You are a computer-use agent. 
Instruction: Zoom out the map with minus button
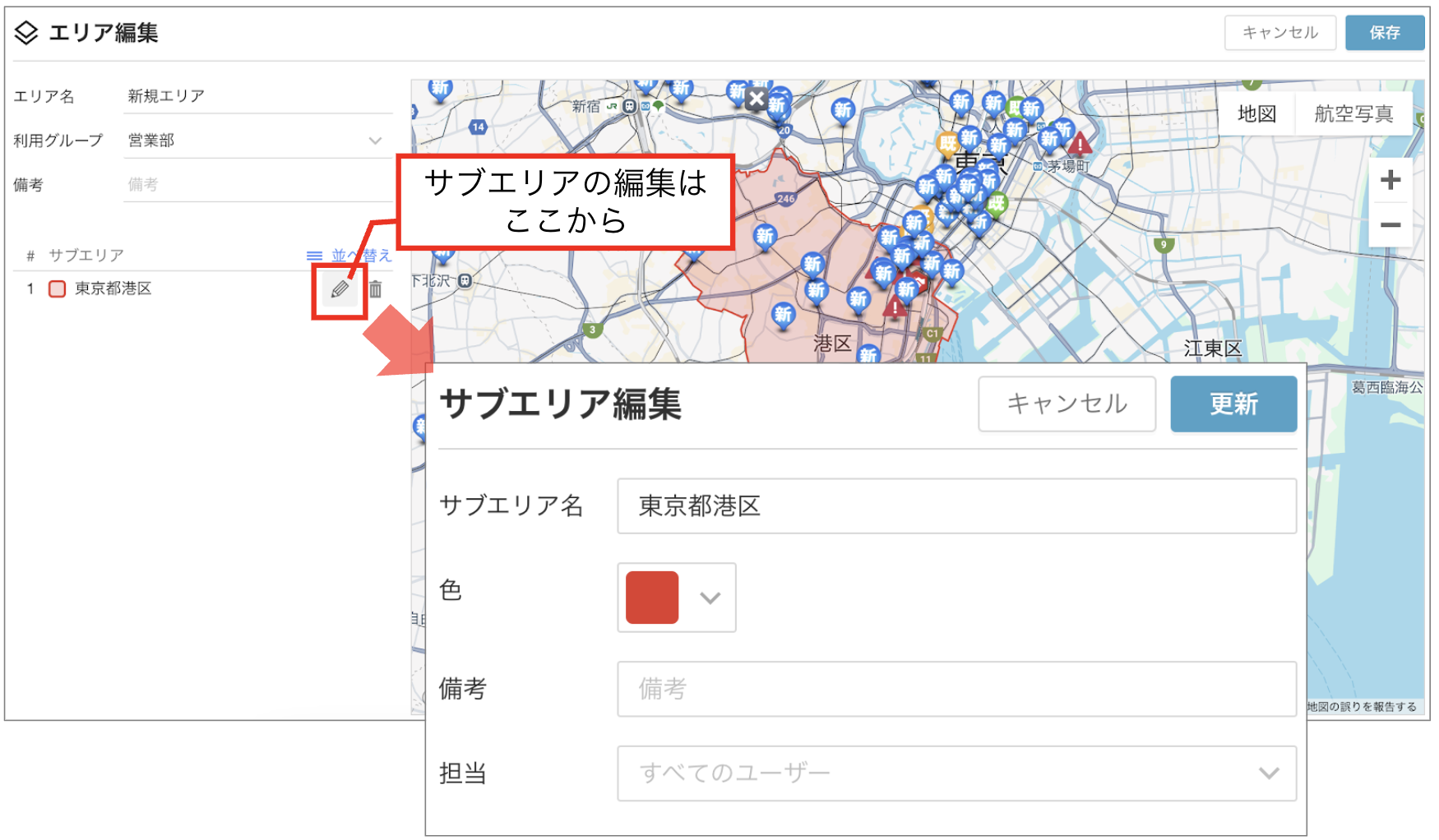(1390, 224)
